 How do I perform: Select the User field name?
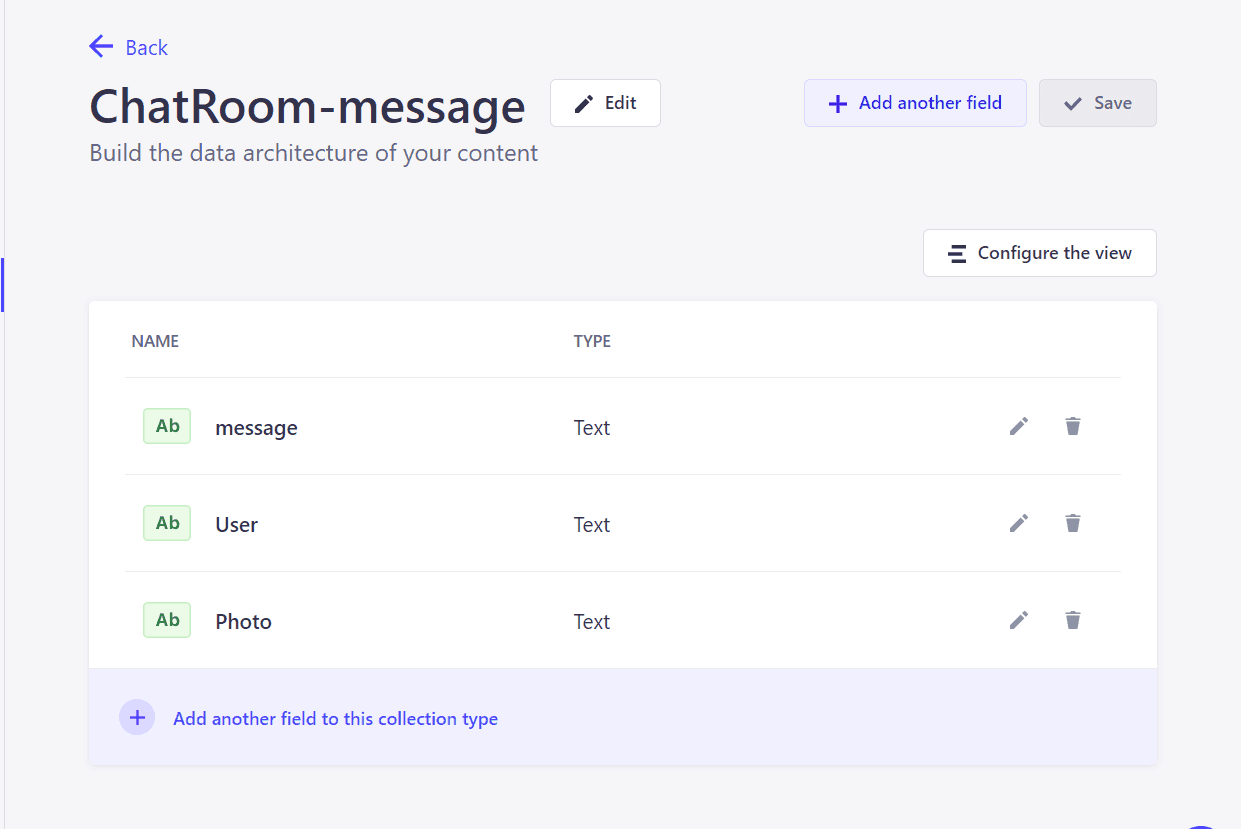point(236,525)
